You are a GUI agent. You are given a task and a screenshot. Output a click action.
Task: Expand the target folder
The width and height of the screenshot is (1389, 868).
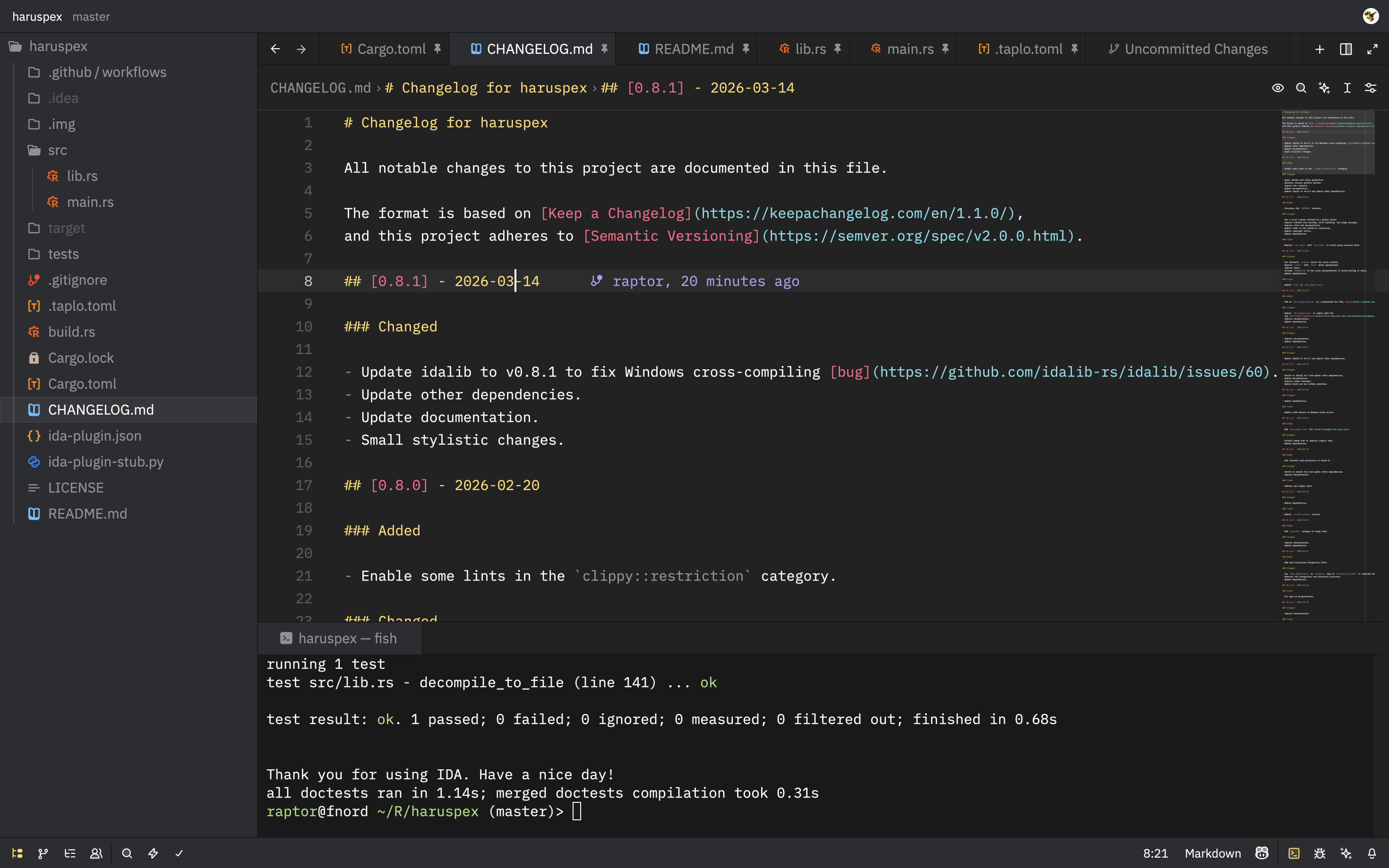[x=66, y=229]
